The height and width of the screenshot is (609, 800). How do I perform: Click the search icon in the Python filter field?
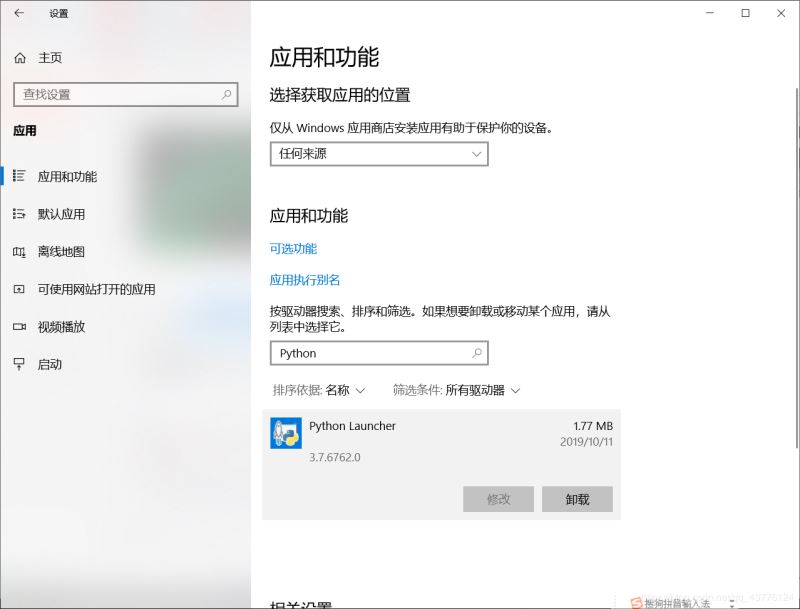tap(478, 353)
